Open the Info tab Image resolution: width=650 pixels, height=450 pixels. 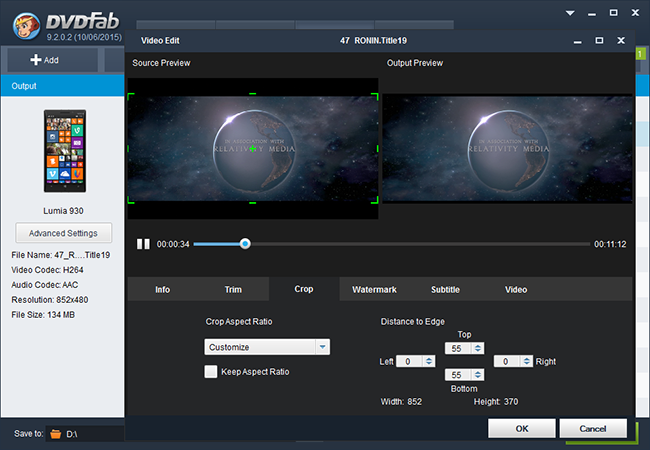pyautogui.click(x=162, y=289)
